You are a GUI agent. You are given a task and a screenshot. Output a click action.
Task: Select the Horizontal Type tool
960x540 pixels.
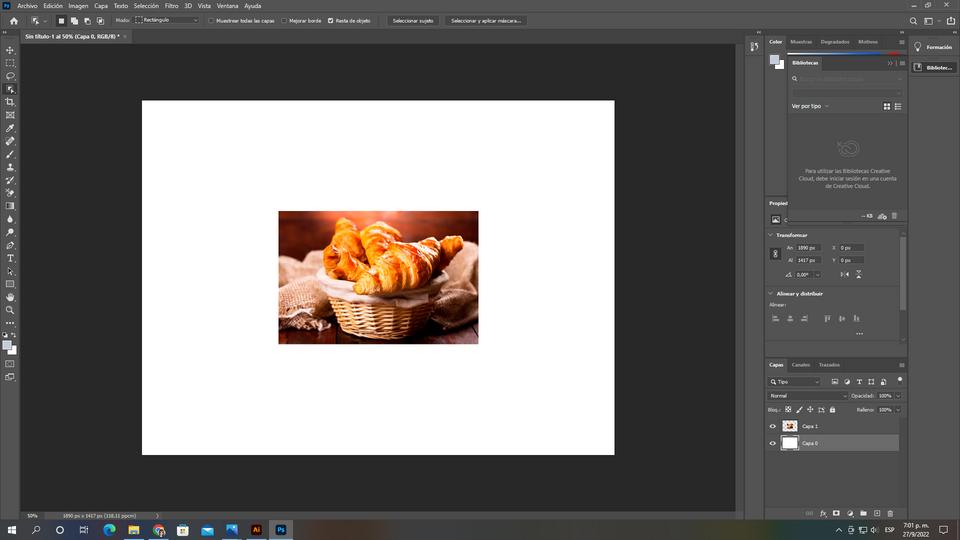[10, 258]
